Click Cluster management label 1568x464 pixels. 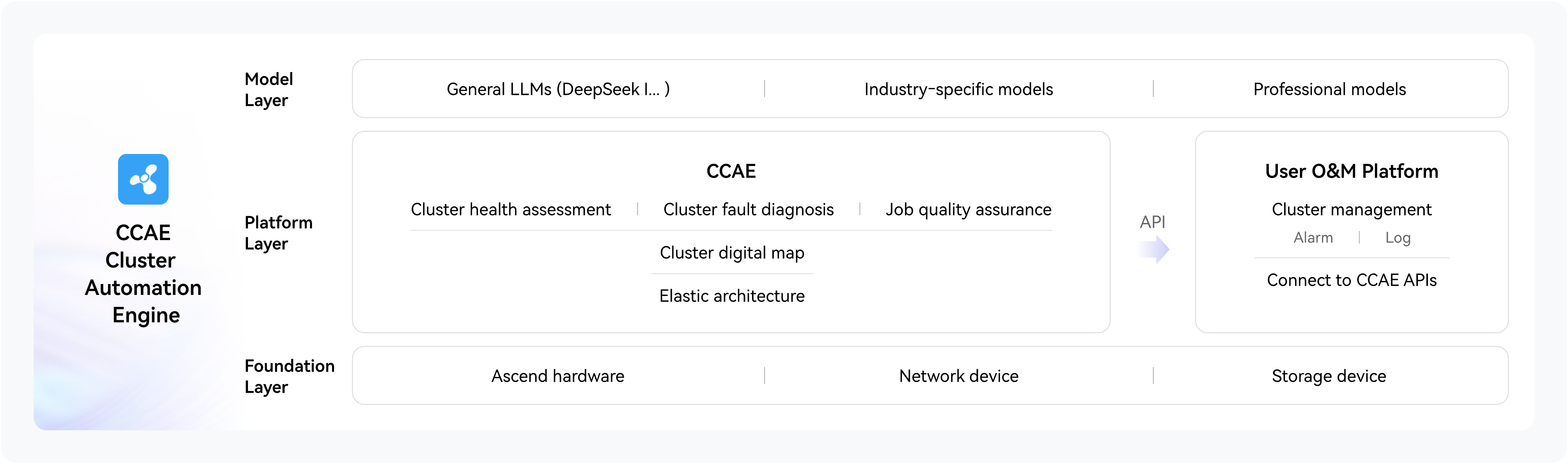tap(1351, 210)
